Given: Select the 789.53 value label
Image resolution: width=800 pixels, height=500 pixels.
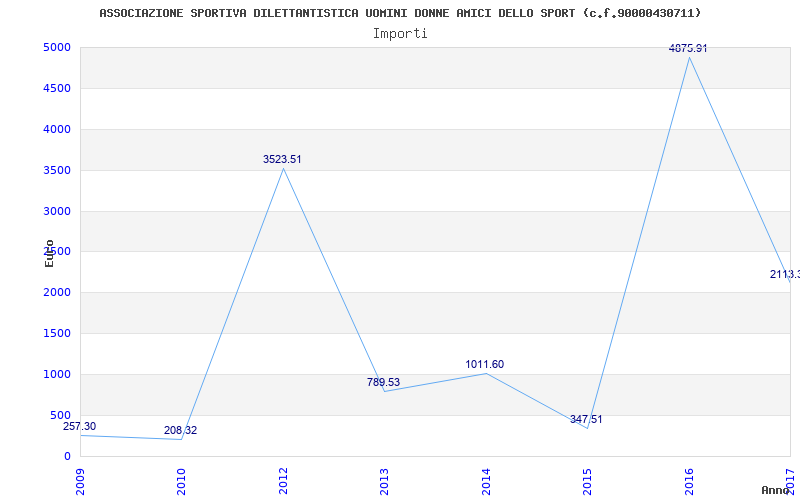Looking at the screenshot, I should point(383,382).
